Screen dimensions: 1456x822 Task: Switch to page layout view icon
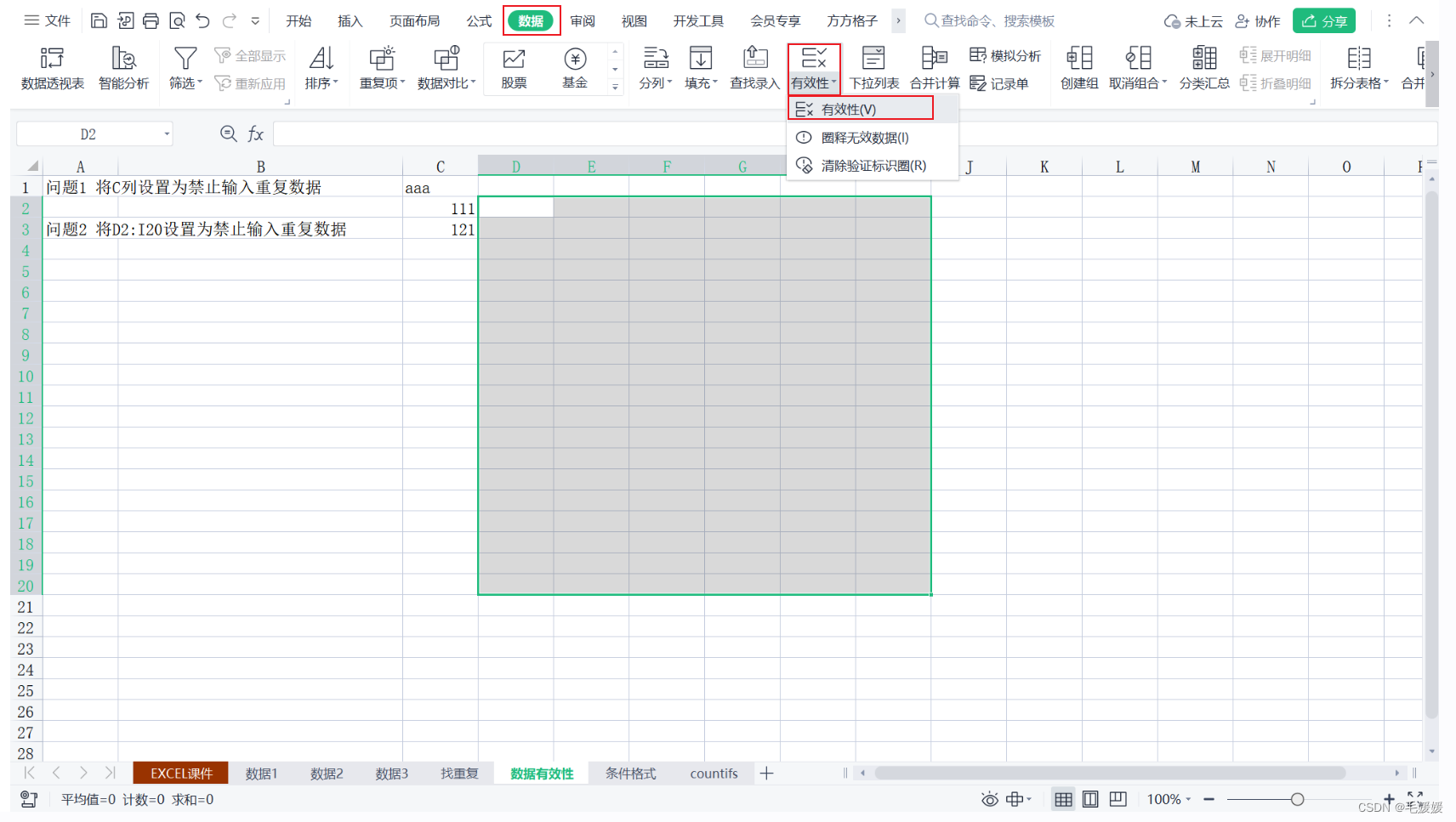tap(1090, 799)
